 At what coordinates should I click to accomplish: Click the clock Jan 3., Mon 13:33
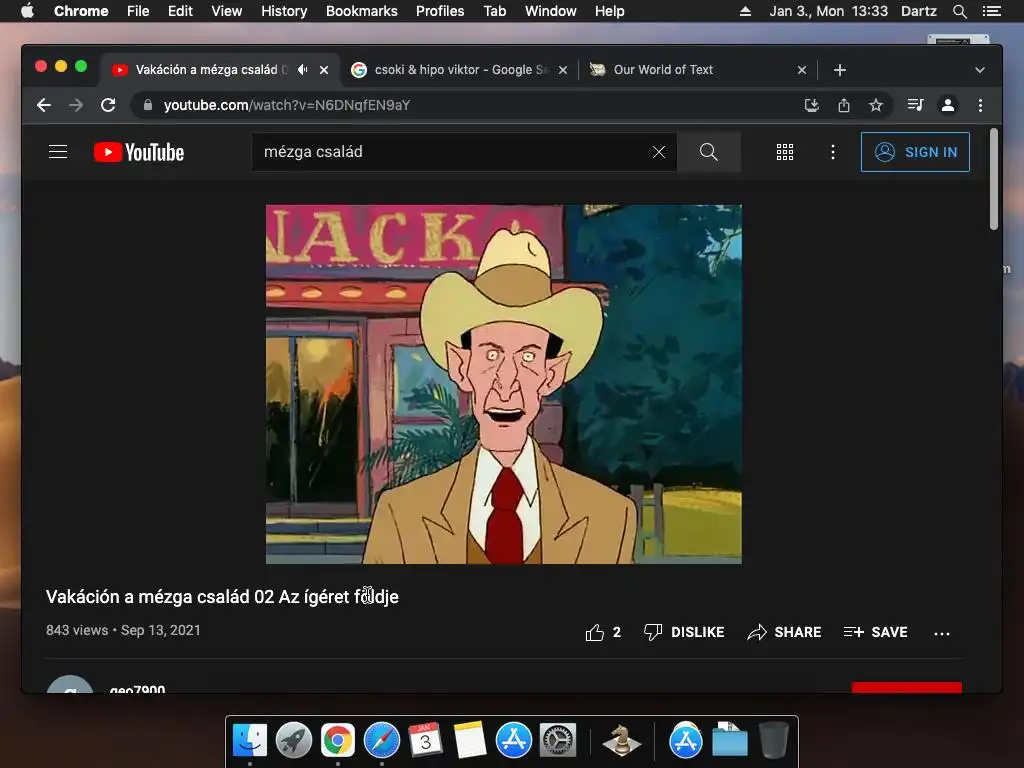(828, 11)
